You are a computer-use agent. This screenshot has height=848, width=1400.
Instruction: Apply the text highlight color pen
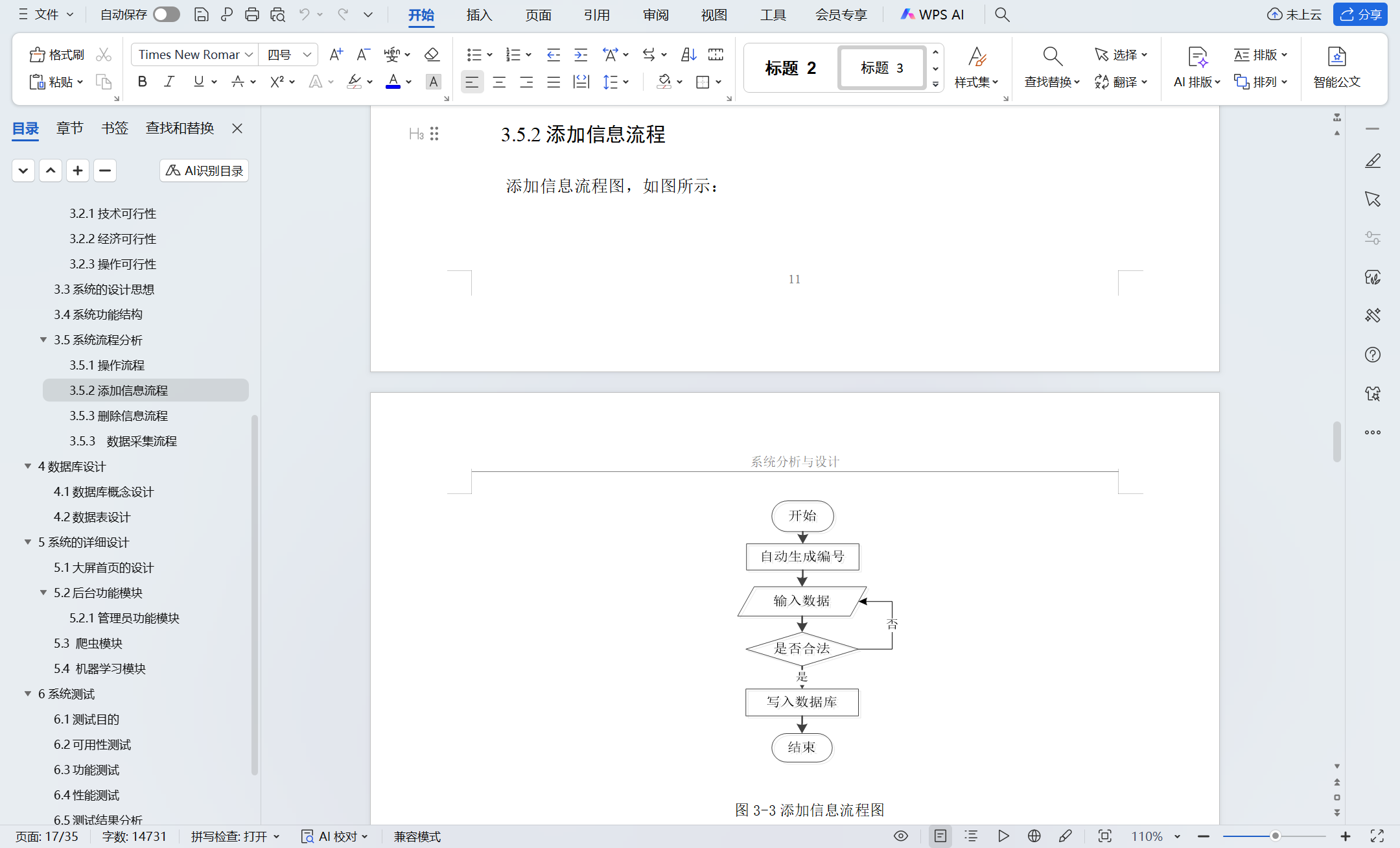coord(354,82)
